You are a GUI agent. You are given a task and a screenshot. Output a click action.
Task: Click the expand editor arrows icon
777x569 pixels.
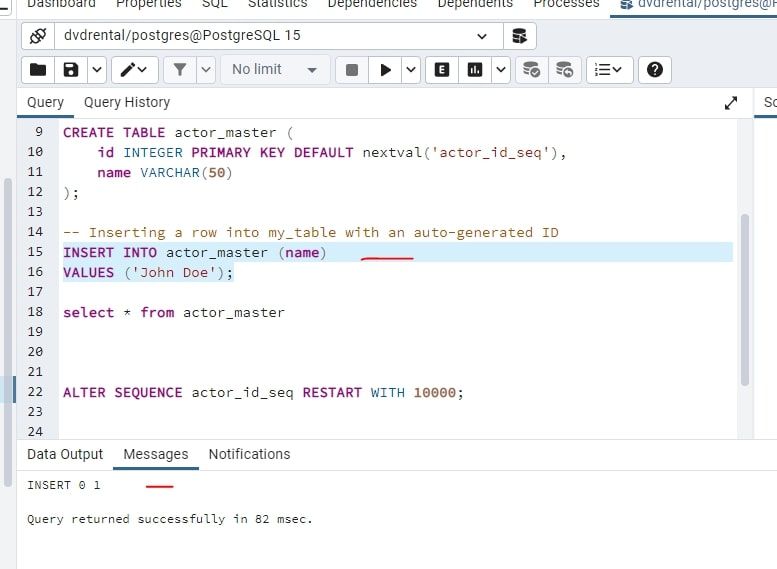coord(731,103)
